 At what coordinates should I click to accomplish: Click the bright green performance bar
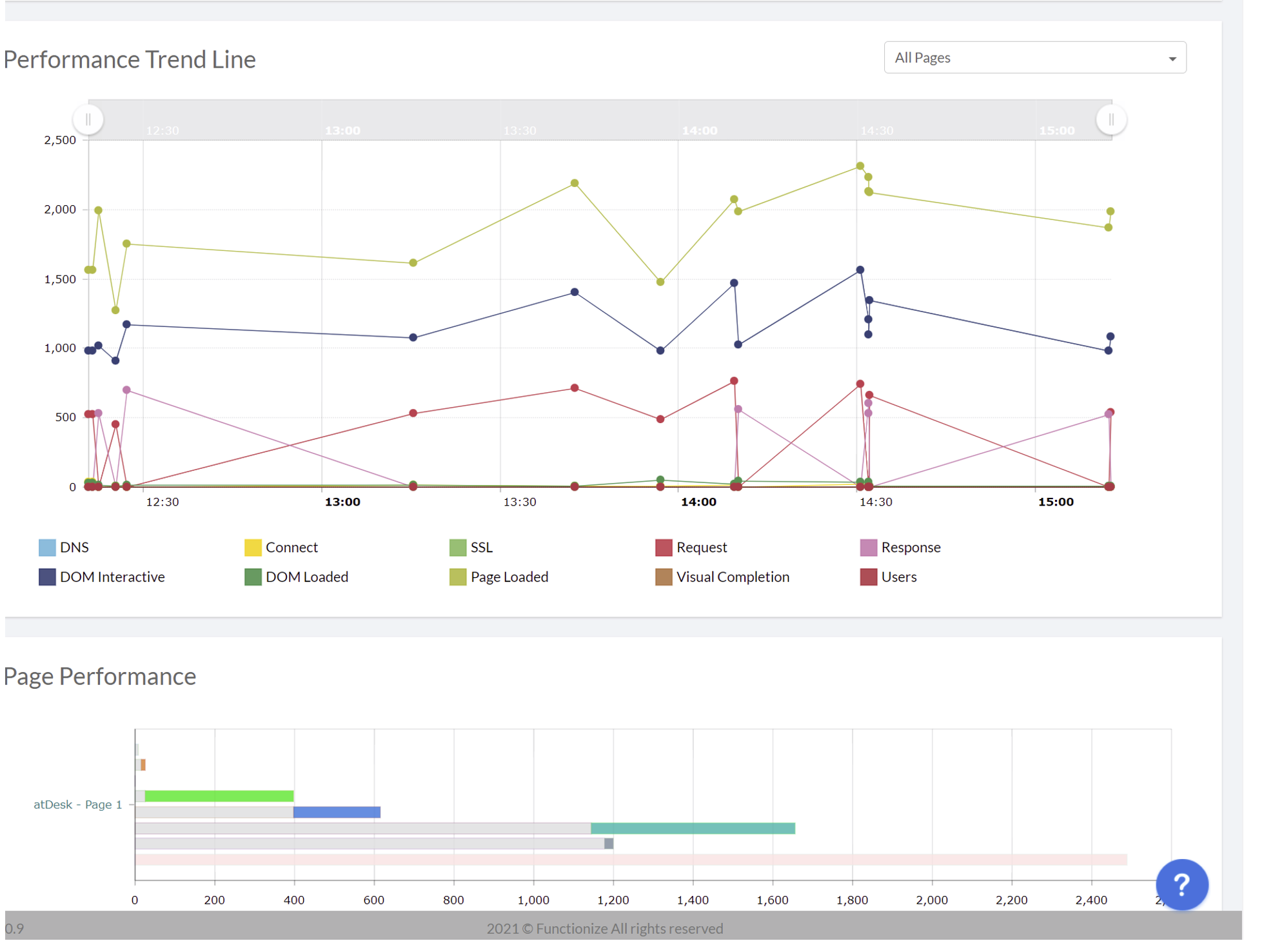(219, 796)
